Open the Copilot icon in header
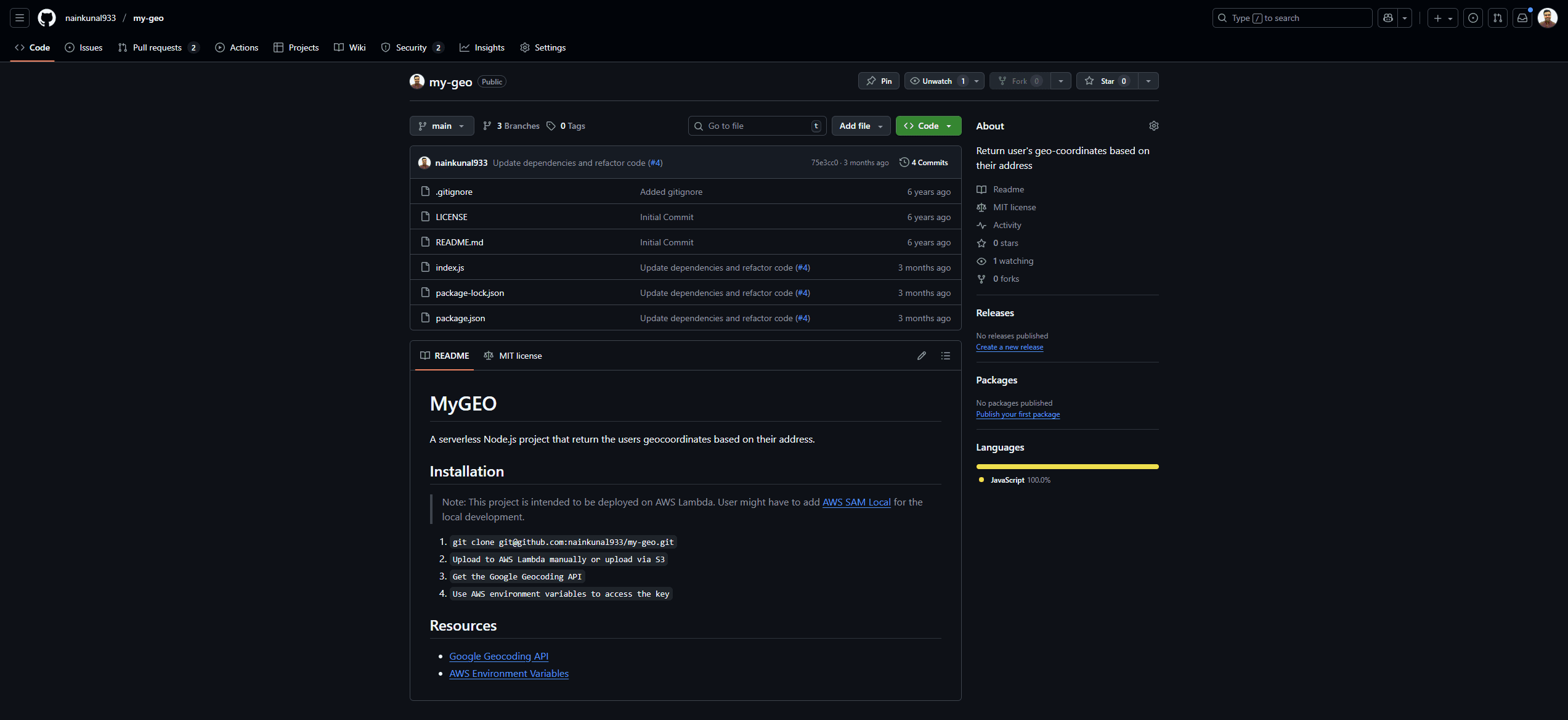The width and height of the screenshot is (1568, 720). 1387,18
